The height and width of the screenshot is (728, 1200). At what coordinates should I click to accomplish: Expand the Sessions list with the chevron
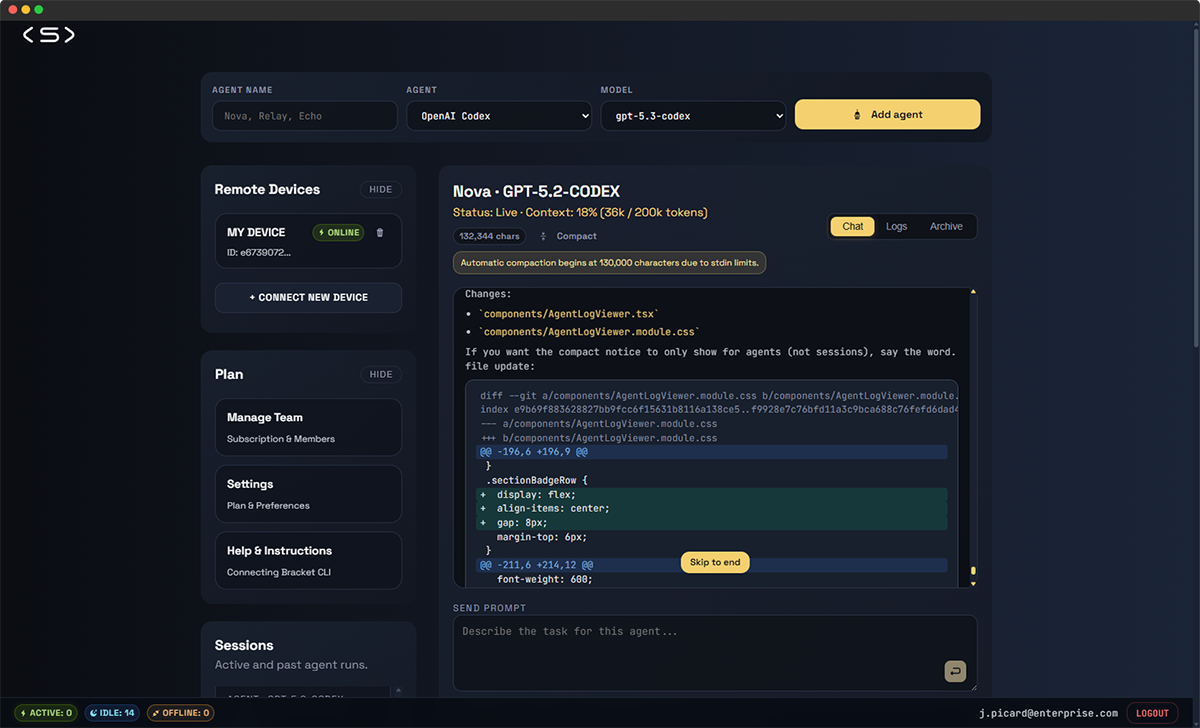point(400,688)
